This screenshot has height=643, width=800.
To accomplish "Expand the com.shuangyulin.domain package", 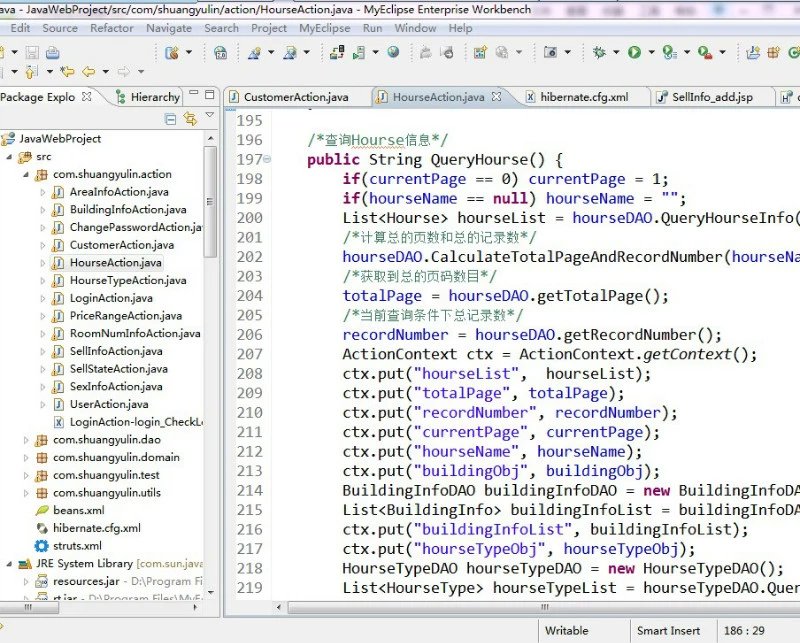I will click(26, 458).
